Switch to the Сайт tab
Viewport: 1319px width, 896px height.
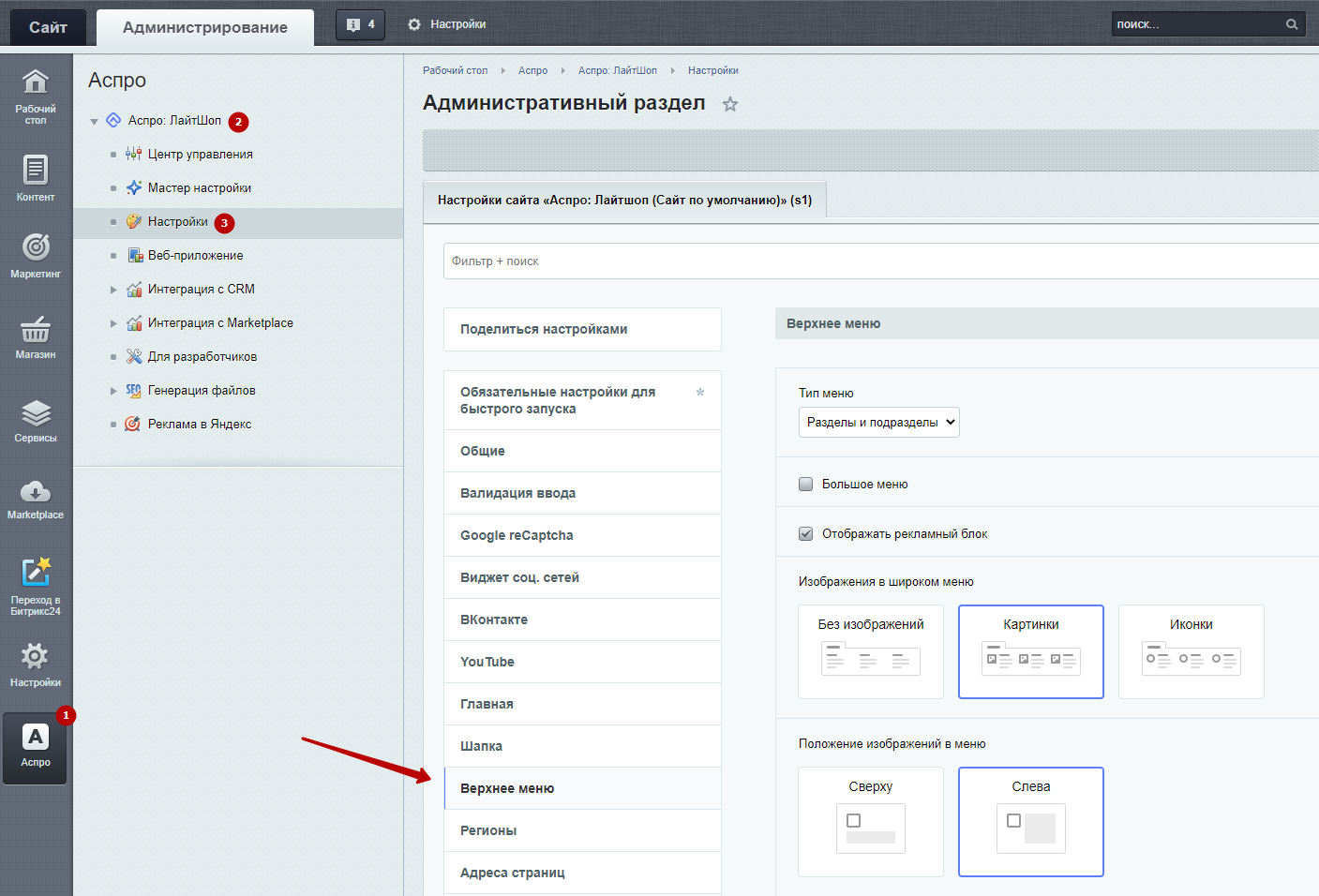click(48, 27)
